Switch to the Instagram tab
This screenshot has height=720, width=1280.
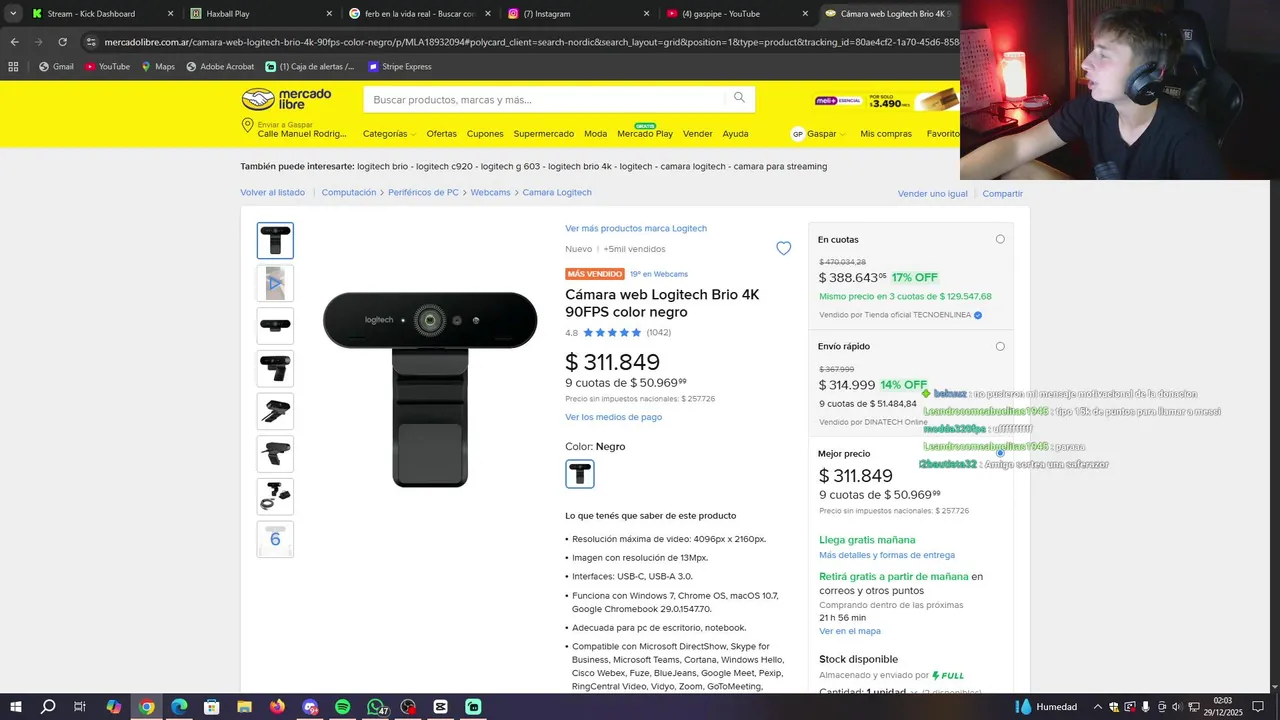tap(578, 14)
